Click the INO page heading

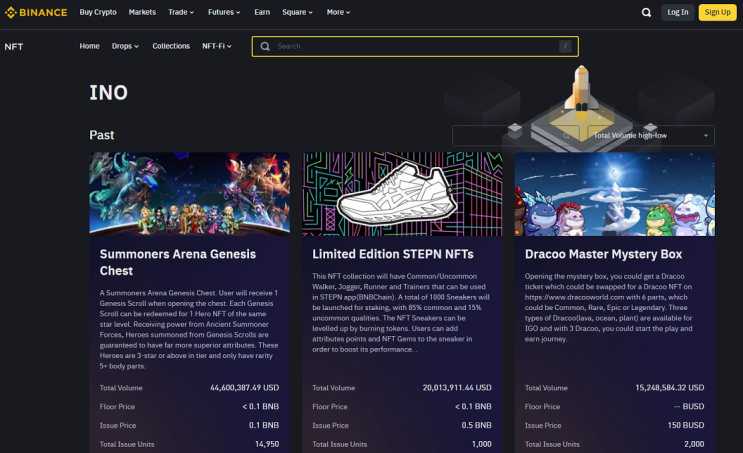(109, 93)
